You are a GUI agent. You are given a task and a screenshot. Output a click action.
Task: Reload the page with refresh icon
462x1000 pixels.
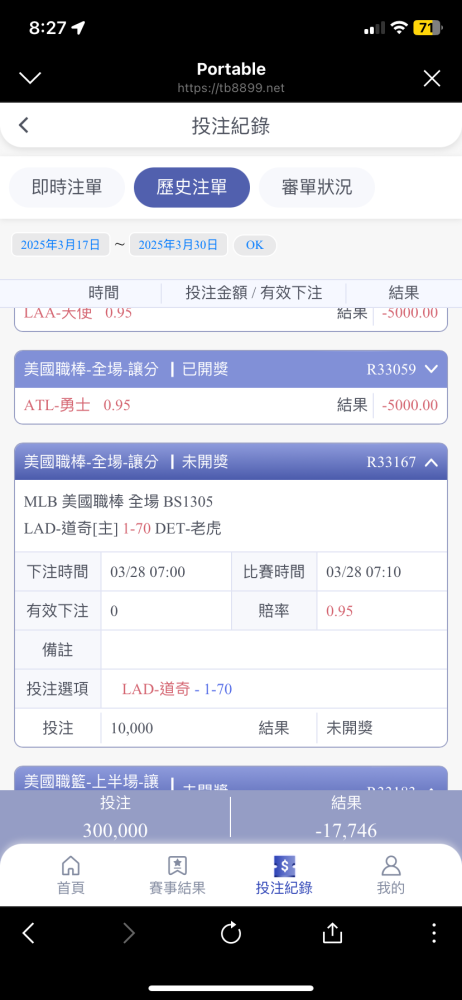point(231,934)
